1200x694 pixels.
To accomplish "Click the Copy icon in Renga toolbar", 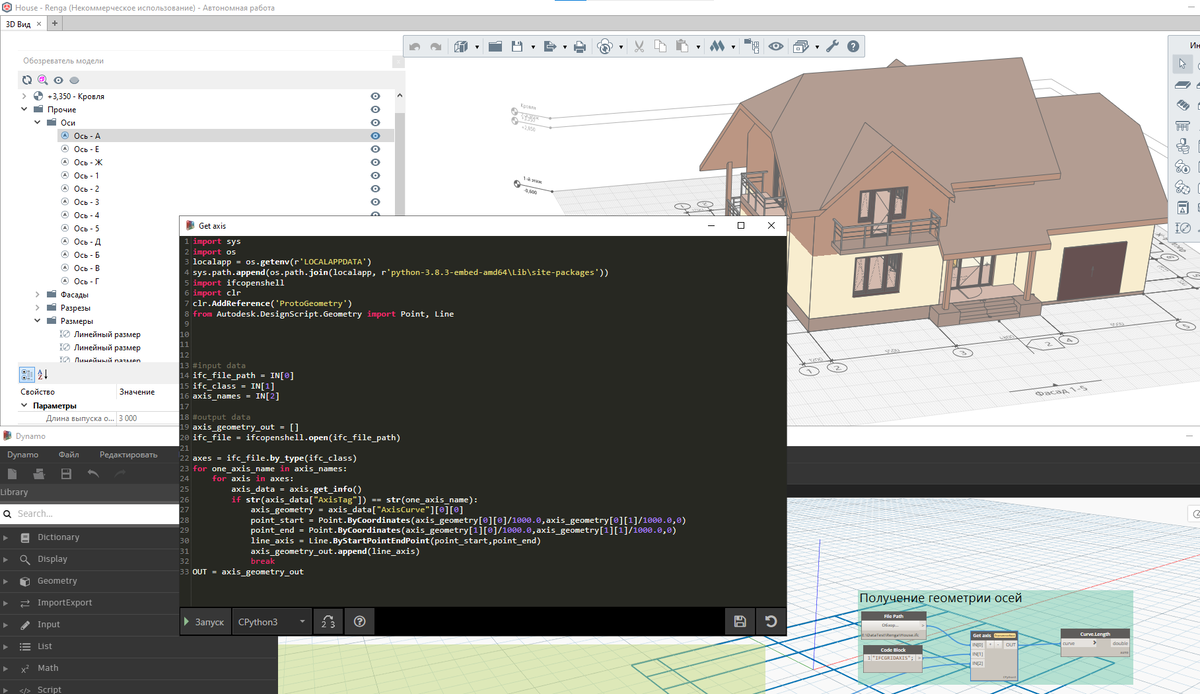I will click(x=660, y=47).
